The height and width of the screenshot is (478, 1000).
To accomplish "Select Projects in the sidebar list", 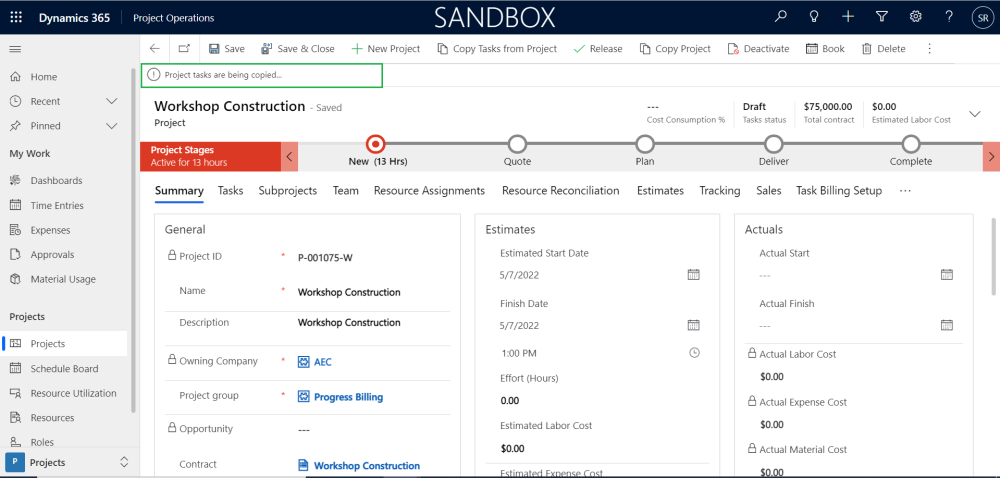I will [64, 344].
